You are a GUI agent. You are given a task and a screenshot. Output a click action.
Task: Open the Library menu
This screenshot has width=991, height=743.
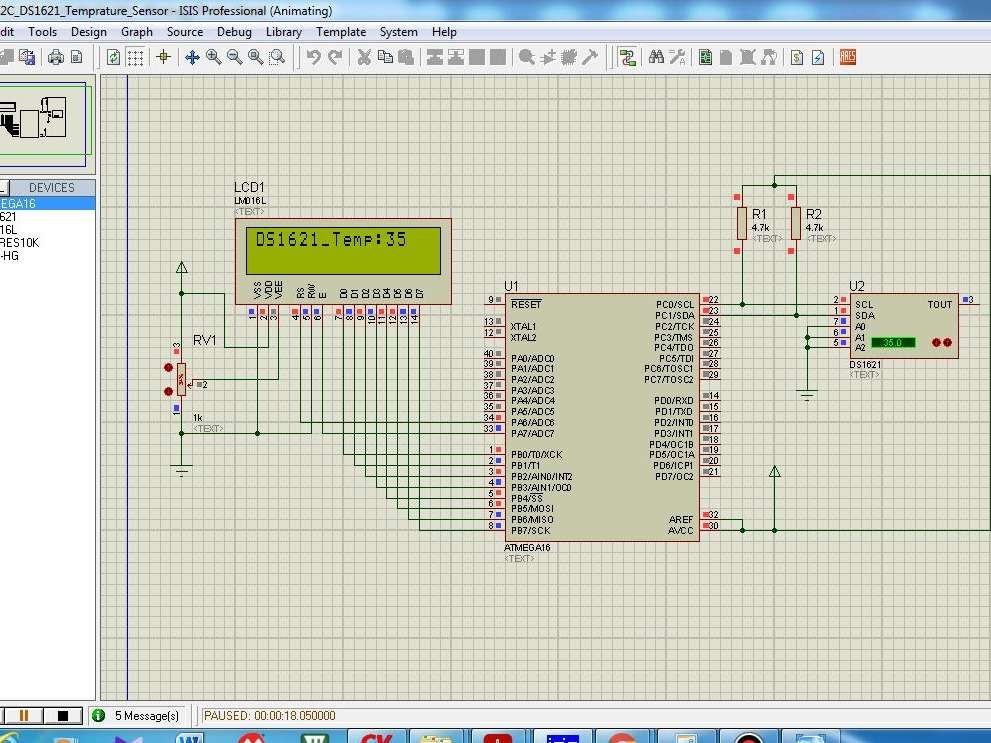pyautogui.click(x=283, y=32)
